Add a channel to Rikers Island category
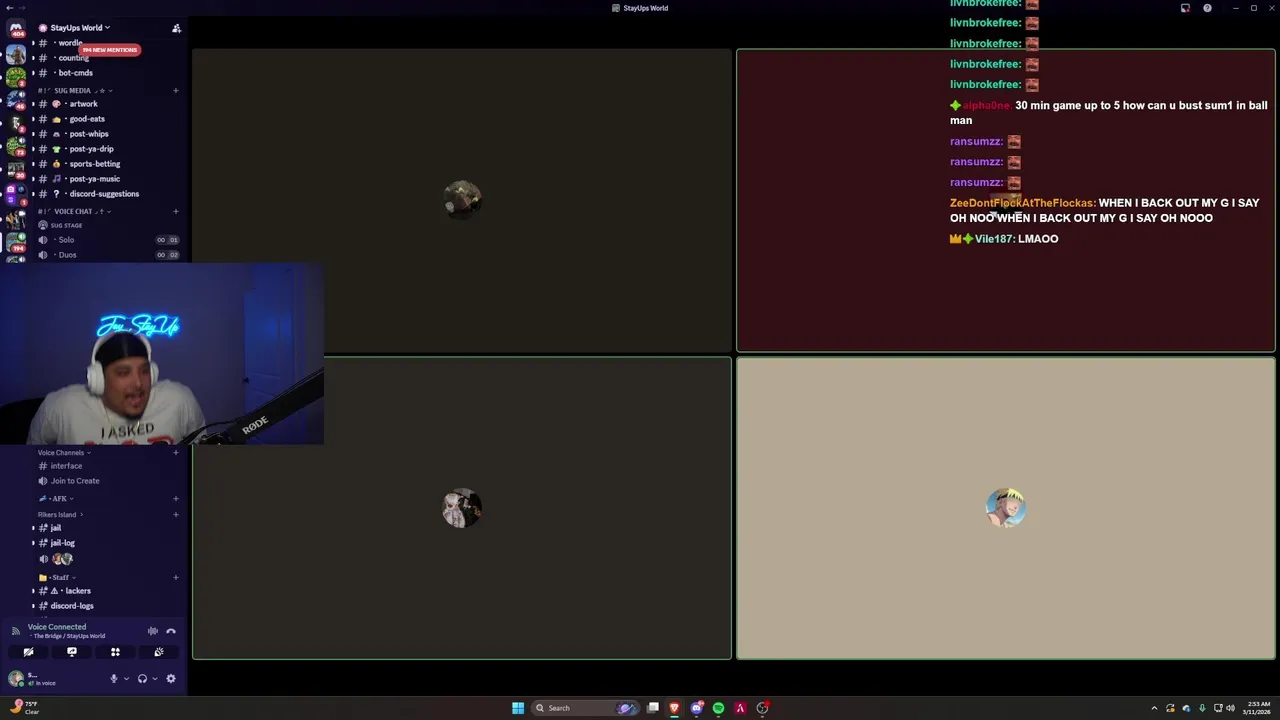Viewport: 1280px width, 720px height. tap(176, 515)
